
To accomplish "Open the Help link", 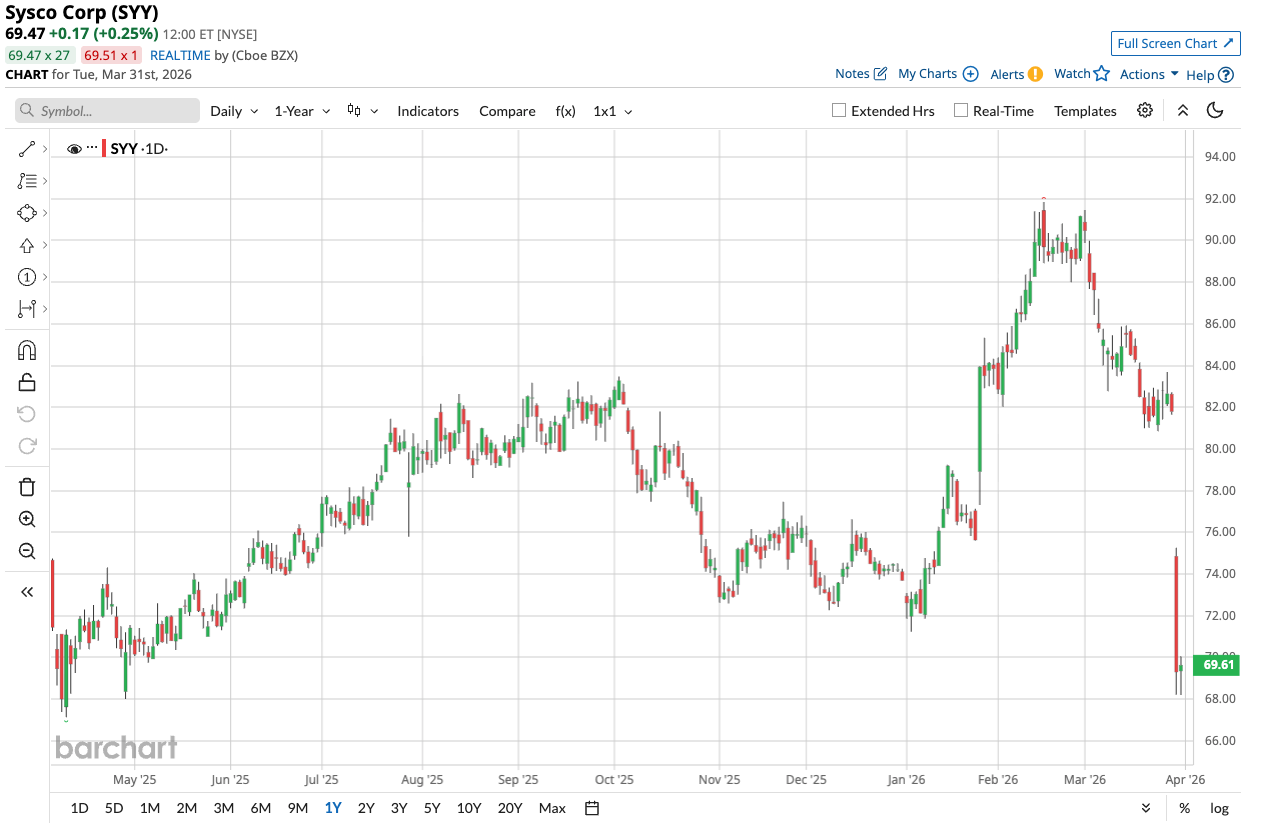I will pos(1210,75).
